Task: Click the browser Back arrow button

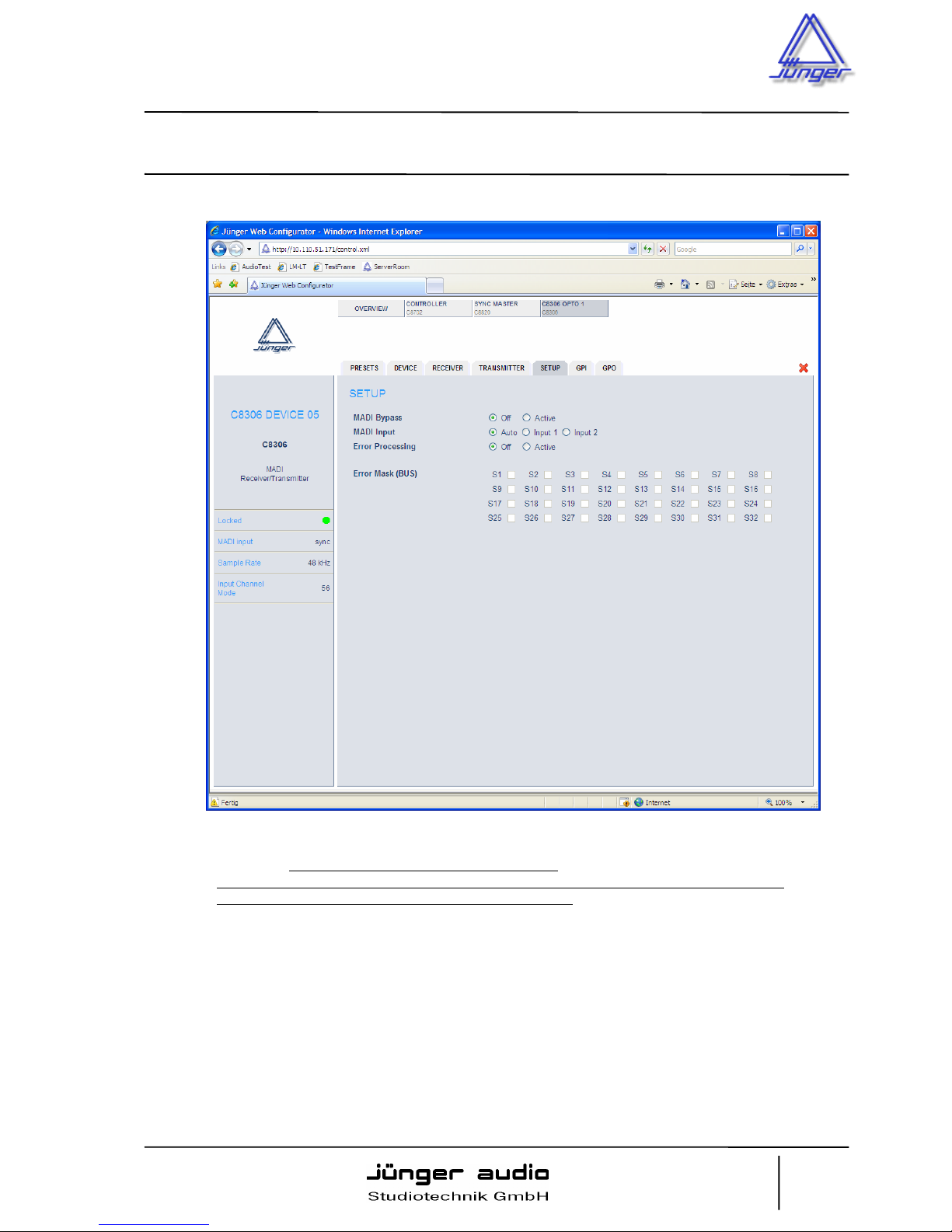Action: pos(219,249)
